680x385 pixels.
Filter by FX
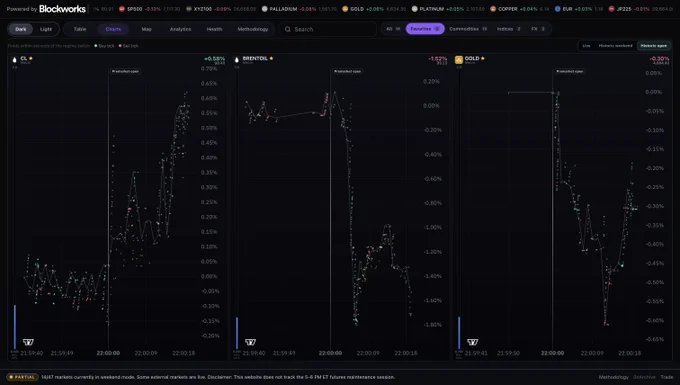(x=538, y=29)
